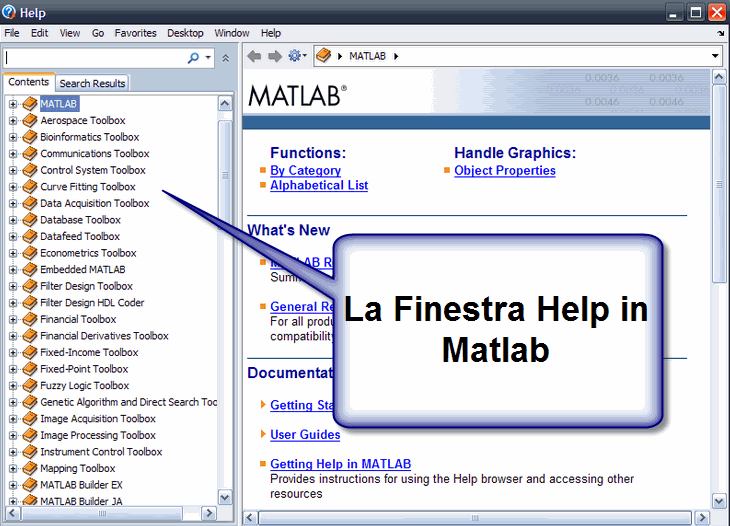The width and height of the screenshot is (730, 526).
Task: Click the Fixed-Point Toolbox book icon
Action: click(30, 369)
